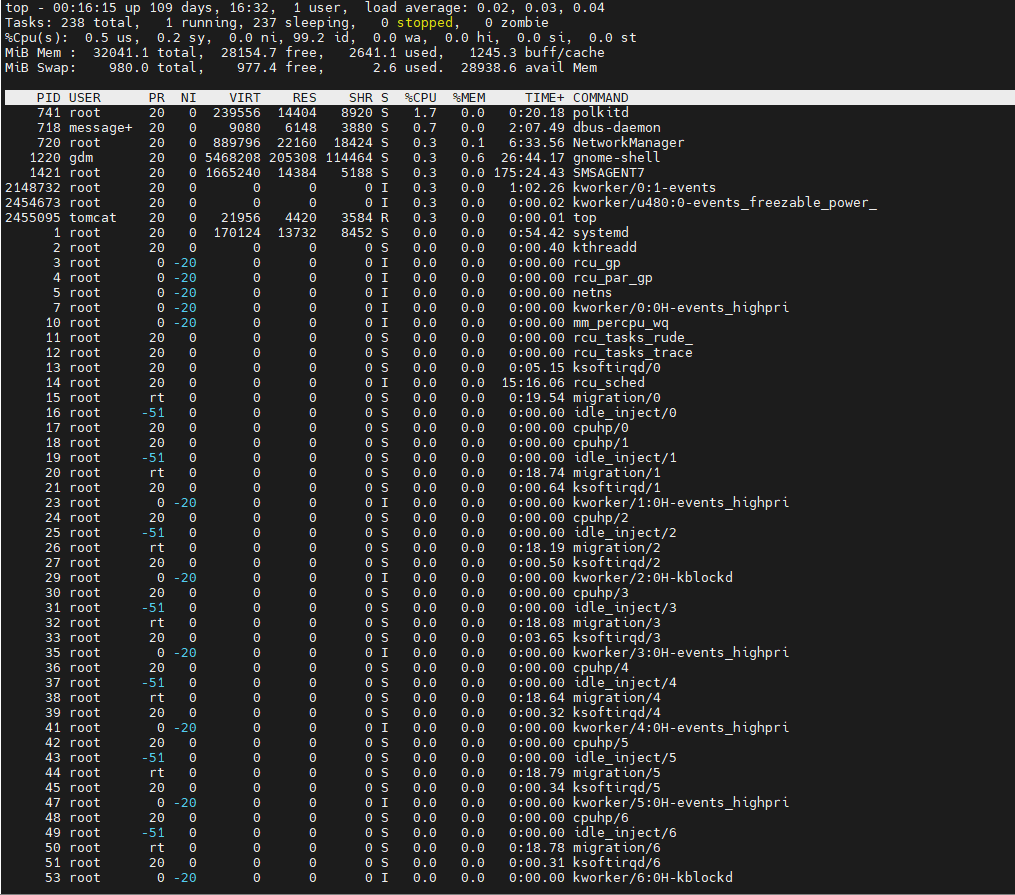The image size is (1015, 895).
Task: Click the cpuhp/1 command
Action: coord(601,443)
